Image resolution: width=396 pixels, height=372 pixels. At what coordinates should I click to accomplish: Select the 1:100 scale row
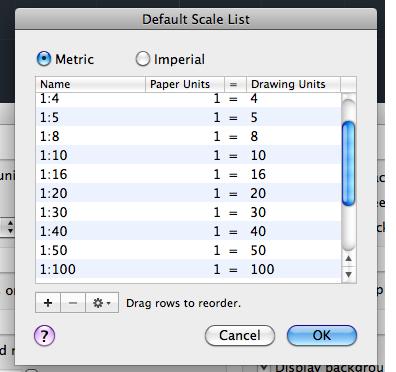(188, 269)
